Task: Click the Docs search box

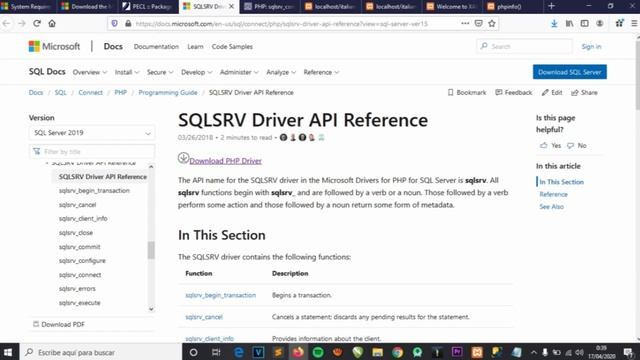Action: pos(524,47)
